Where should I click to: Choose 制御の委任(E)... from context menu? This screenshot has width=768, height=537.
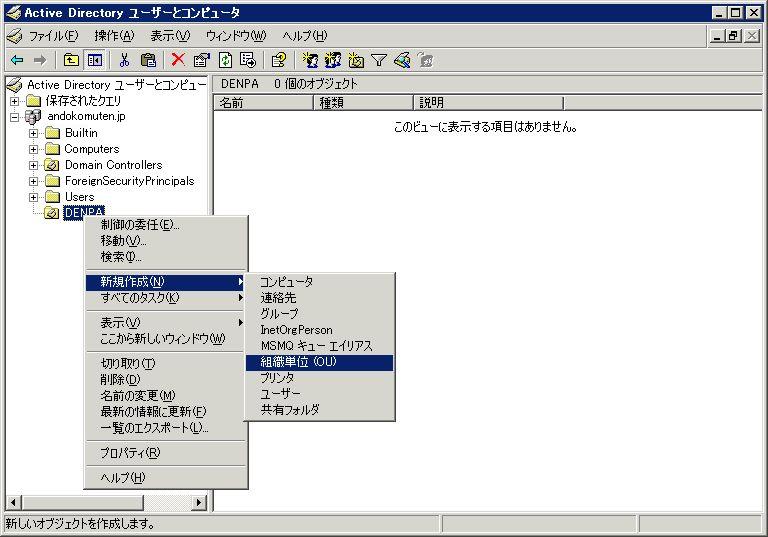point(166,225)
